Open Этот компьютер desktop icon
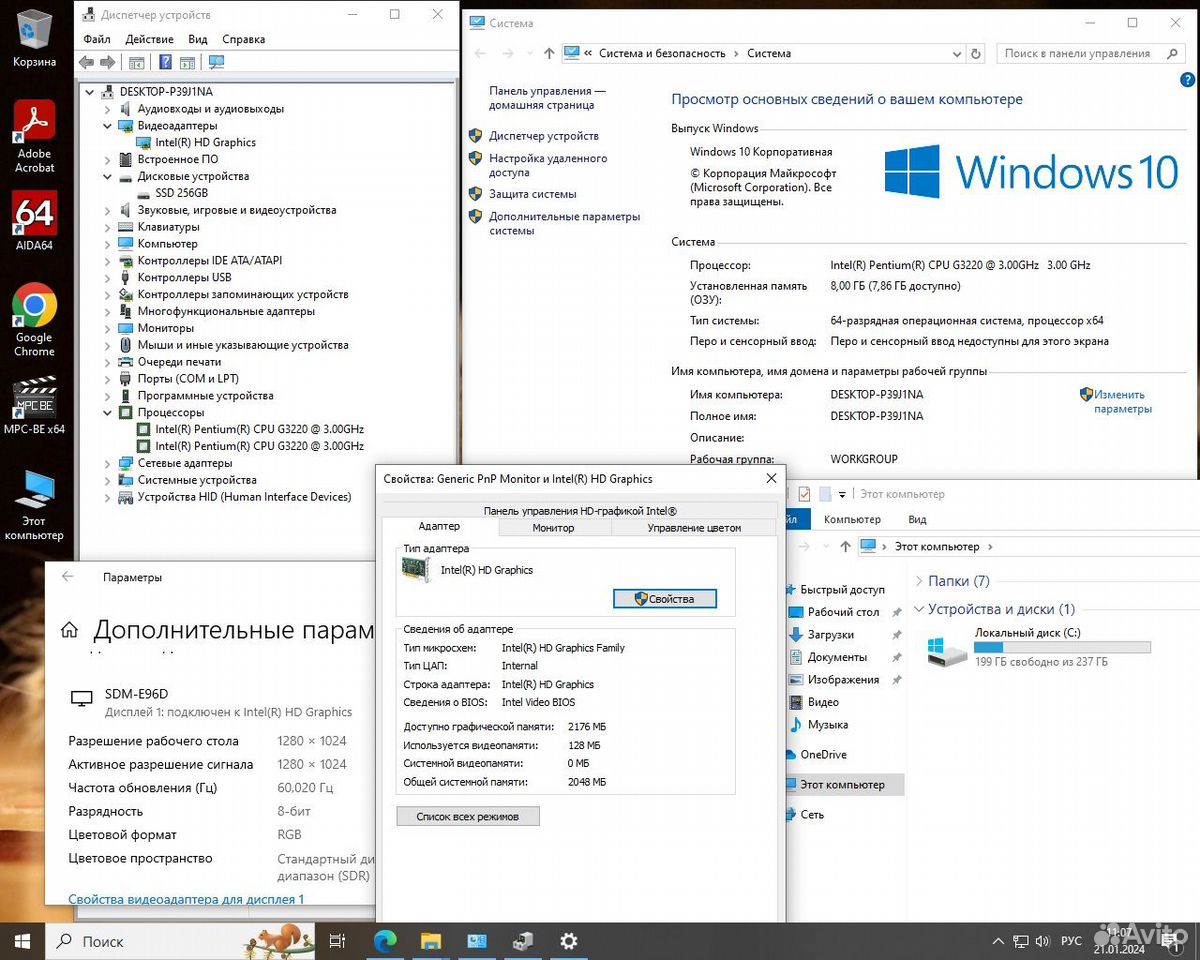1200x960 pixels. 34,505
